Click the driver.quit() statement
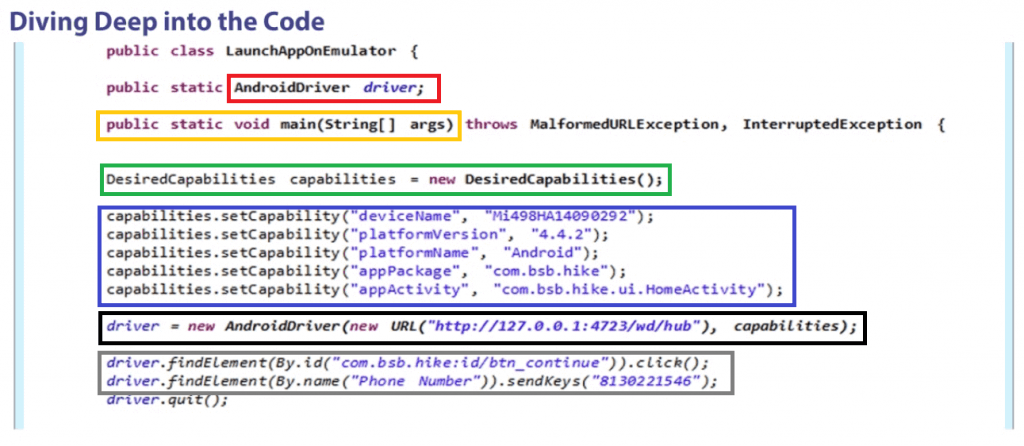The width and height of the screenshot is (1024, 446). pos(167,399)
